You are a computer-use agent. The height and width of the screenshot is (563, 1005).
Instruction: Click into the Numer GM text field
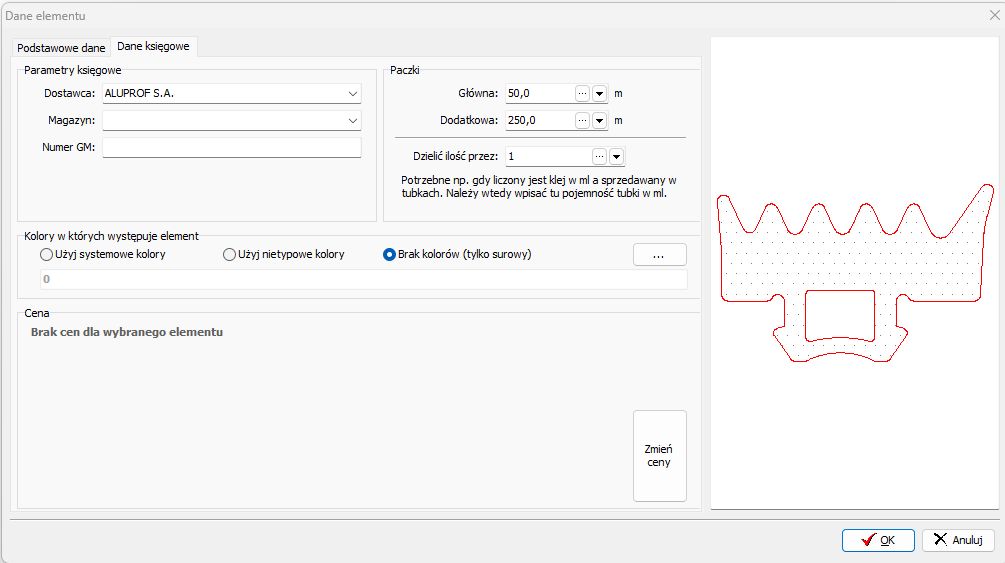(231, 148)
